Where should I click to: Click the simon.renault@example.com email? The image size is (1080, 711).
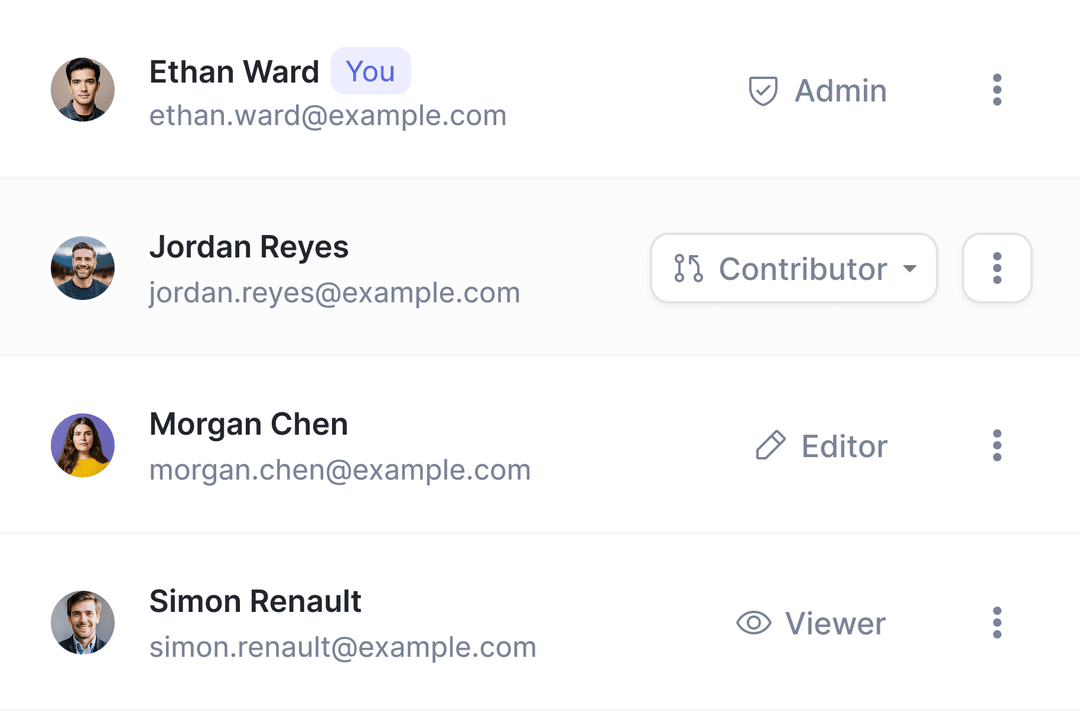(x=343, y=647)
